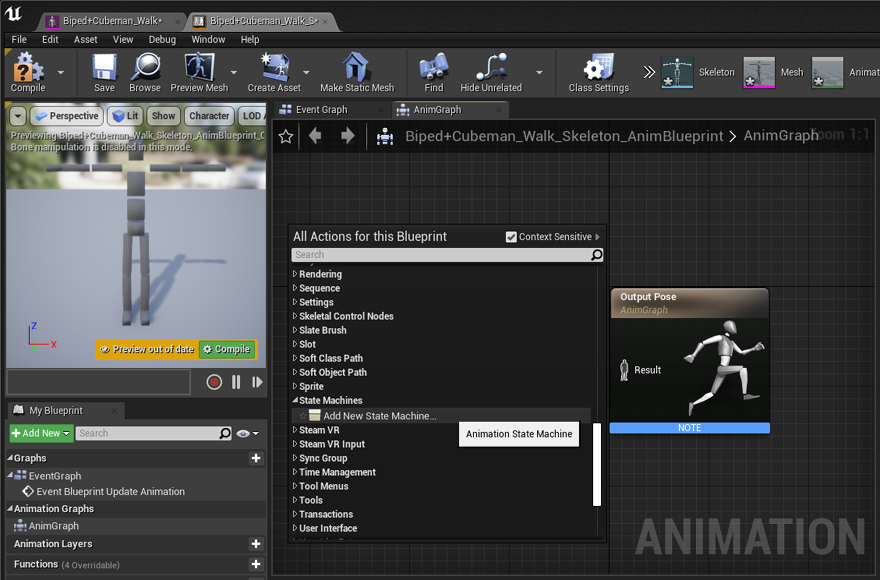The width and height of the screenshot is (880, 580).
Task: Expand the Steam VR Input category
Action: point(295,444)
